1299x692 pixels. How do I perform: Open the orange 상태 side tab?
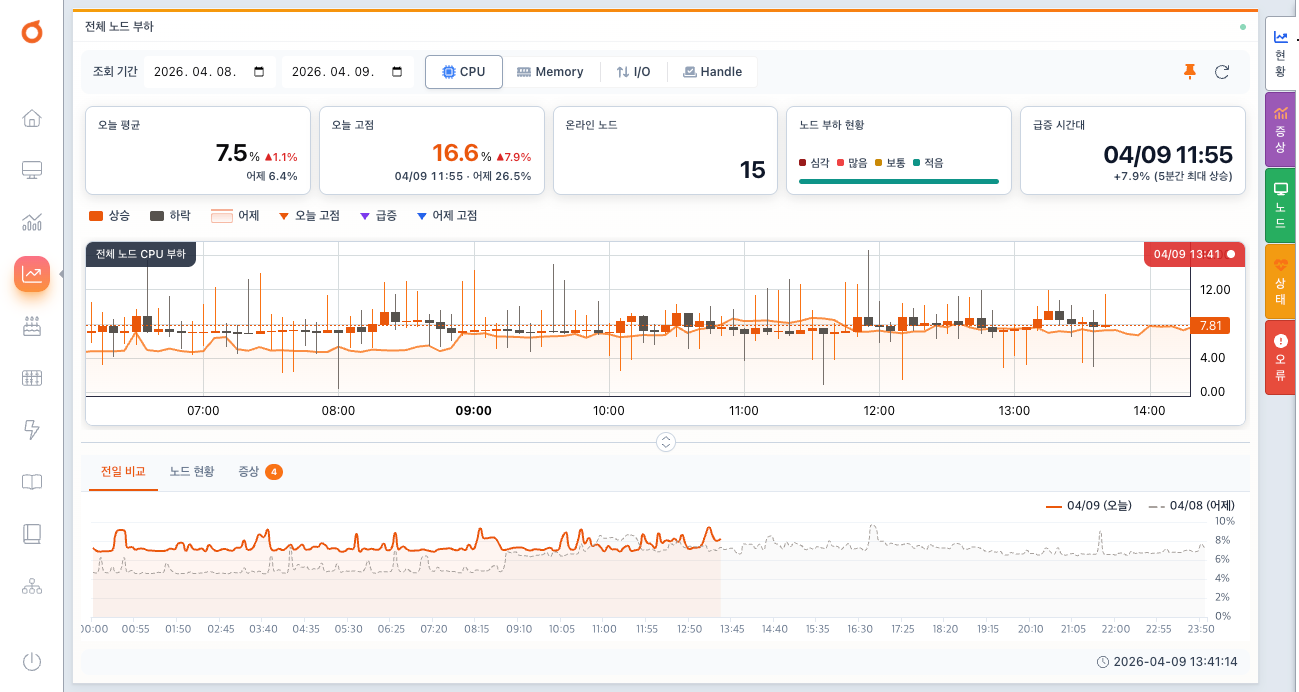click(x=1280, y=282)
